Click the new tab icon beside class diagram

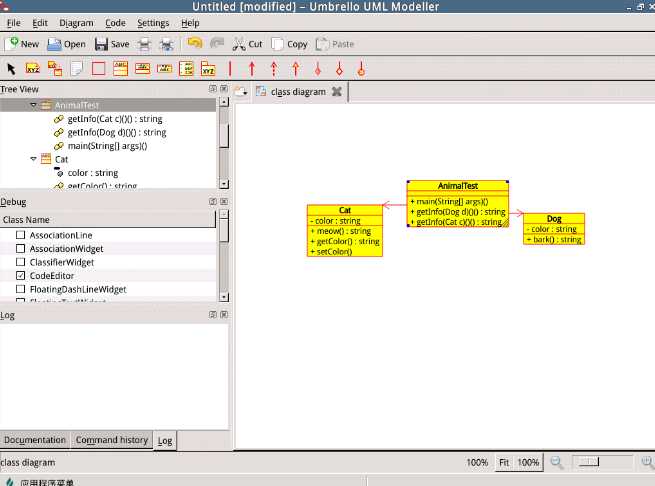pyautogui.click(x=241, y=92)
